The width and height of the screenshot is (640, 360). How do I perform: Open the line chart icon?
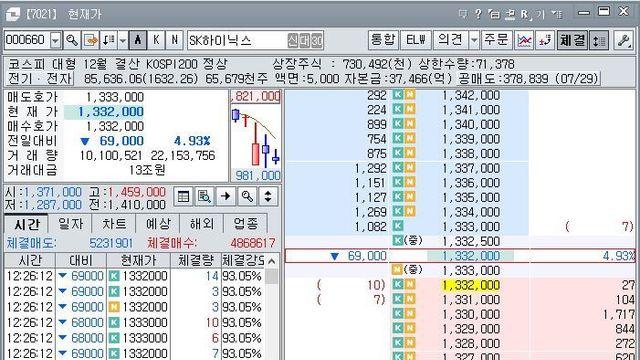tap(524, 40)
